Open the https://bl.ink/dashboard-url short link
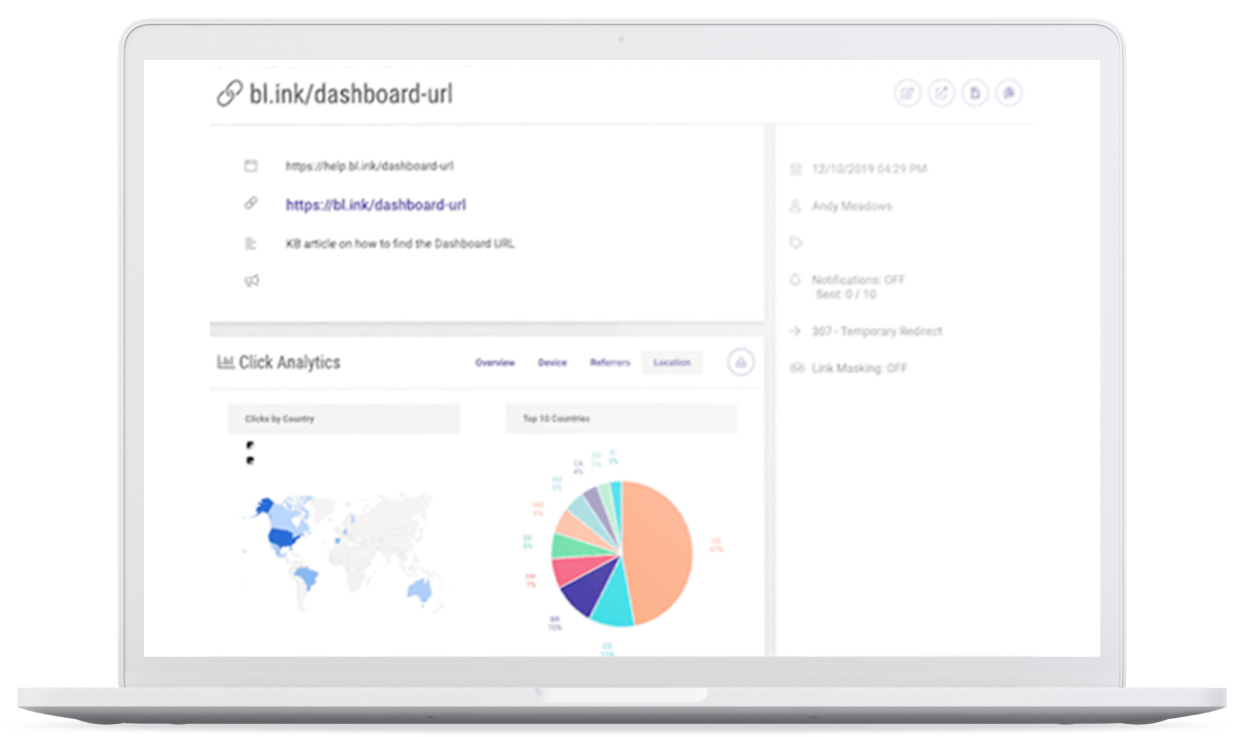Viewport: 1243px width, 737px height. pos(376,205)
